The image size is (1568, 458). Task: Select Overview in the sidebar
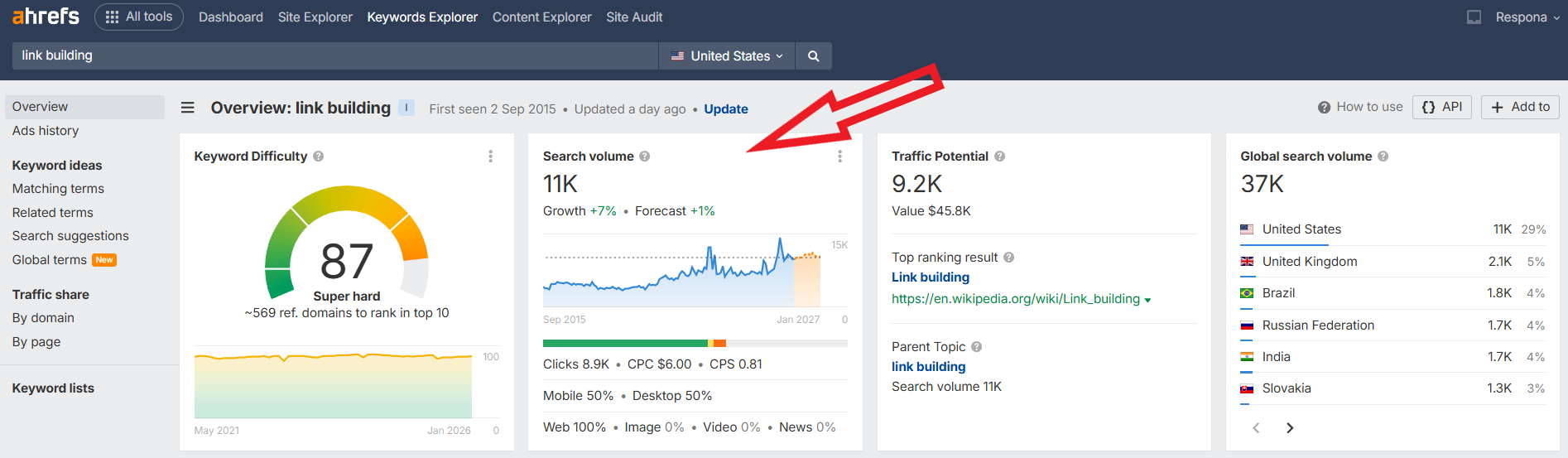(84, 107)
